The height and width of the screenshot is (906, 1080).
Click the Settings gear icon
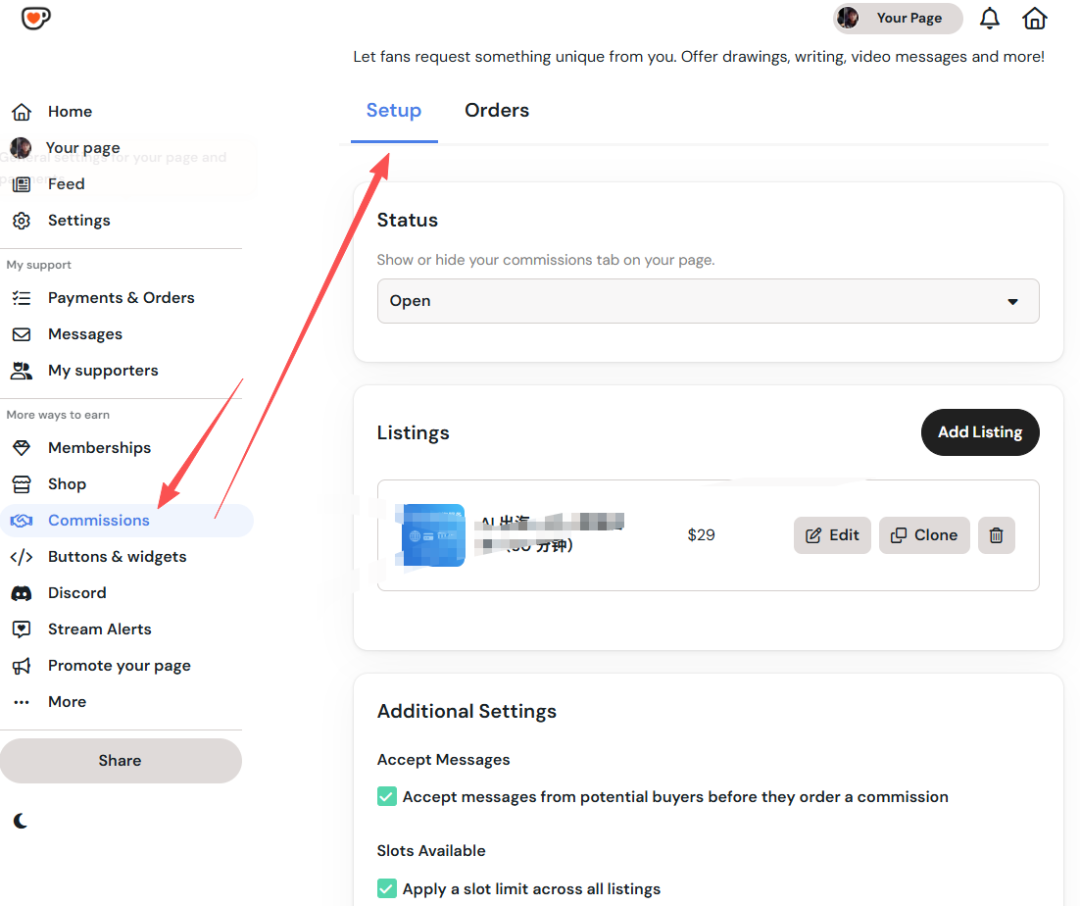21,221
